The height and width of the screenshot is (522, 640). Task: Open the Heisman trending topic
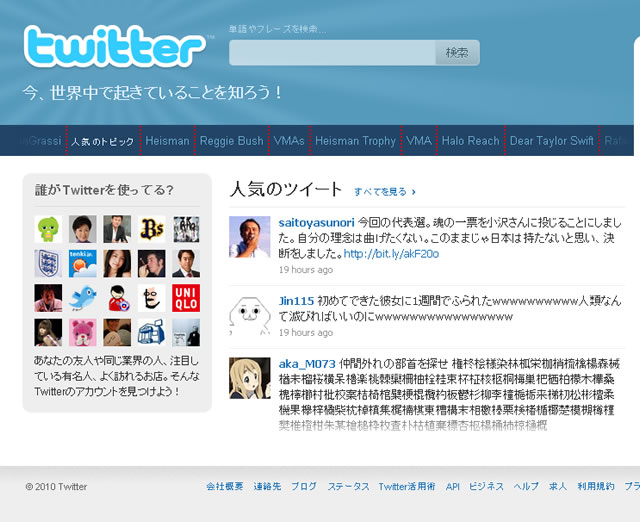click(167, 141)
